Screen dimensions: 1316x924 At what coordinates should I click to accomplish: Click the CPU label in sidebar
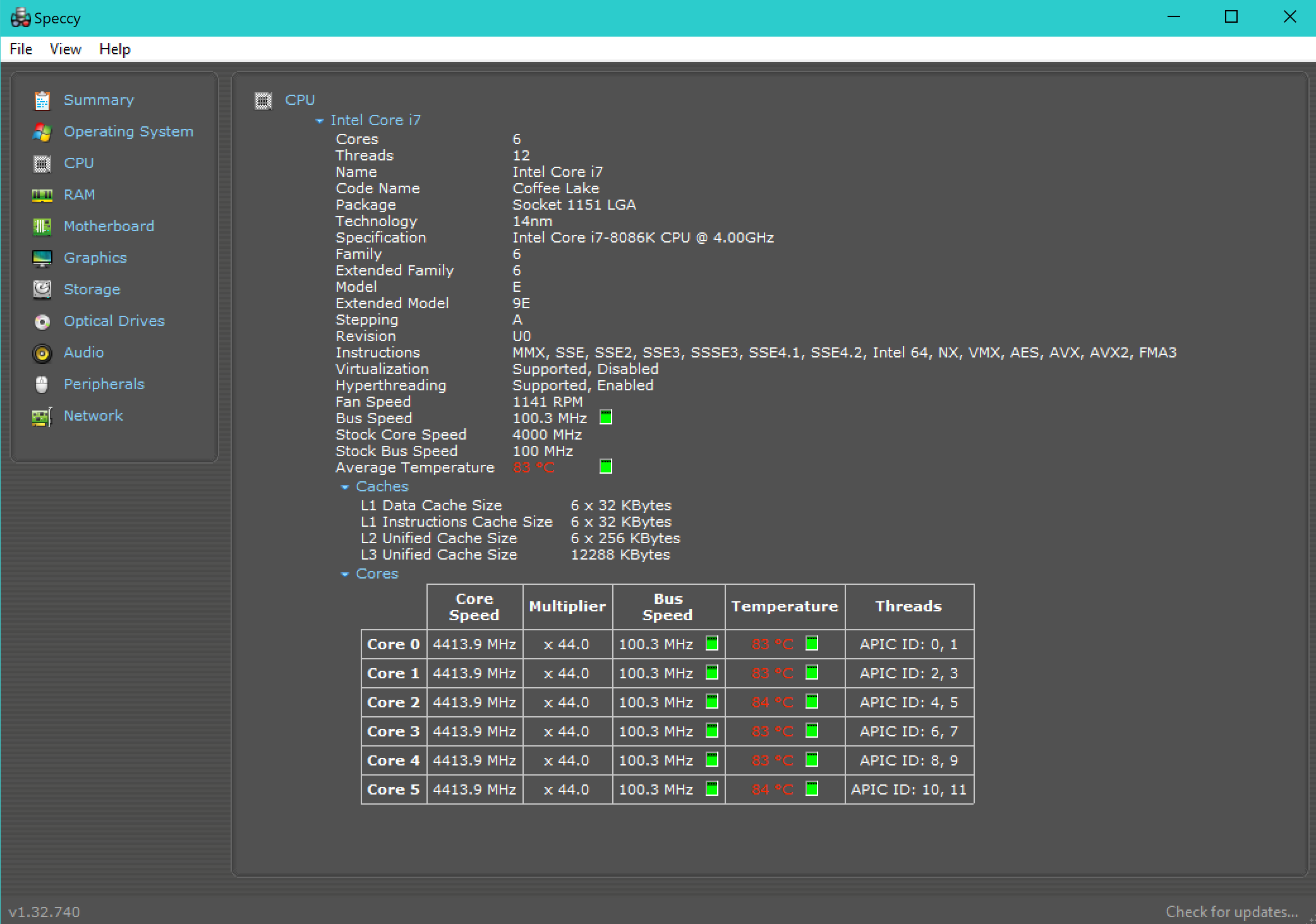(x=79, y=163)
